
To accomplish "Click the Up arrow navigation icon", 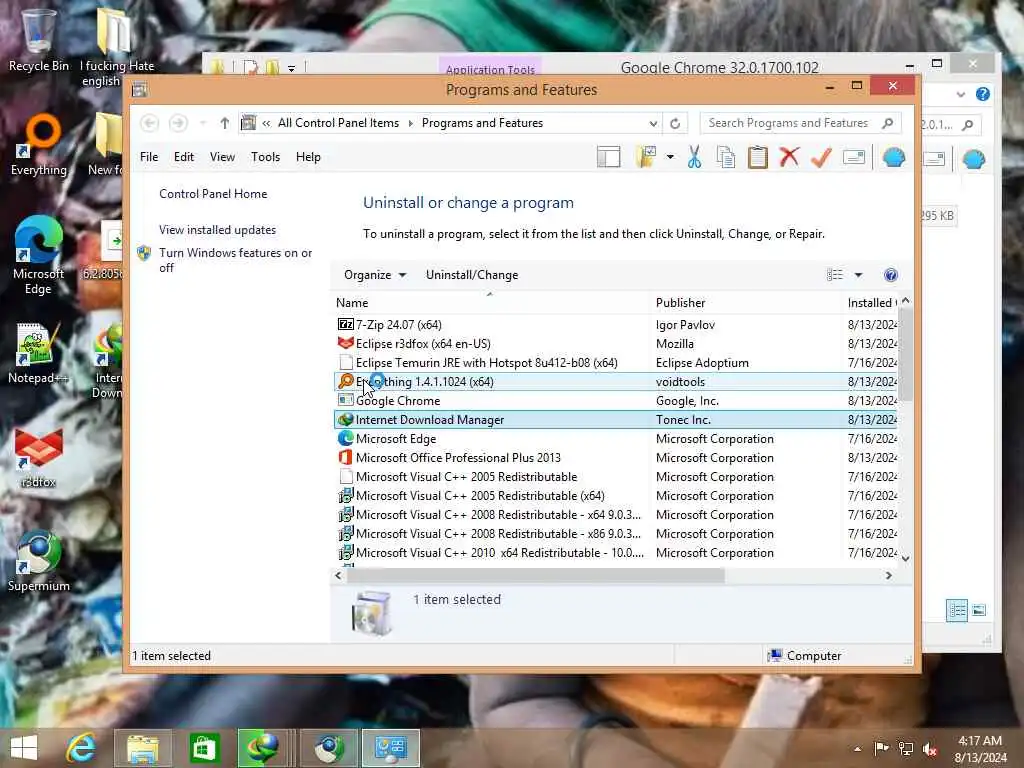I will [225, 123].
